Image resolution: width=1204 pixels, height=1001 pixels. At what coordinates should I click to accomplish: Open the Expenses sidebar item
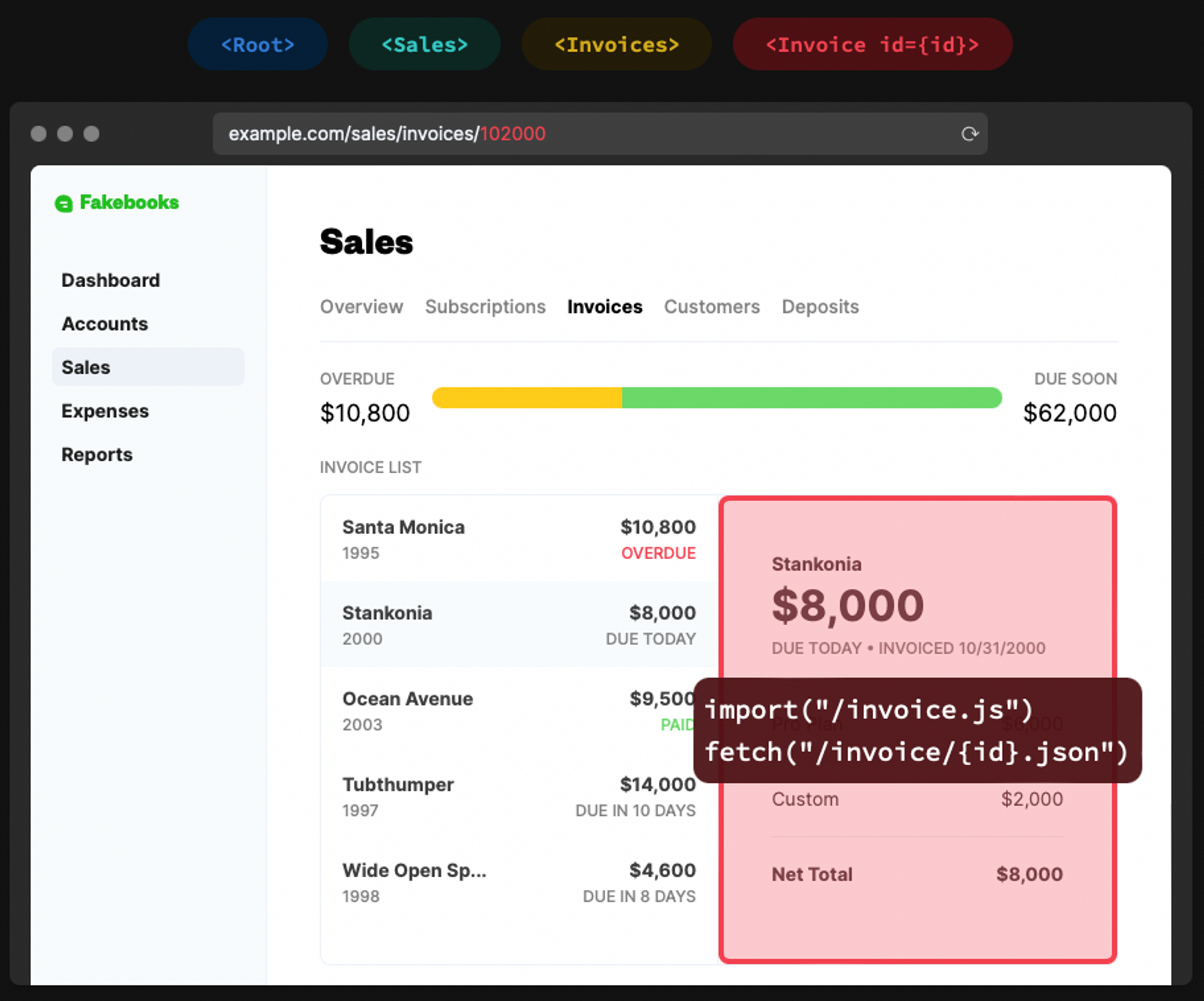click(105, 411)
